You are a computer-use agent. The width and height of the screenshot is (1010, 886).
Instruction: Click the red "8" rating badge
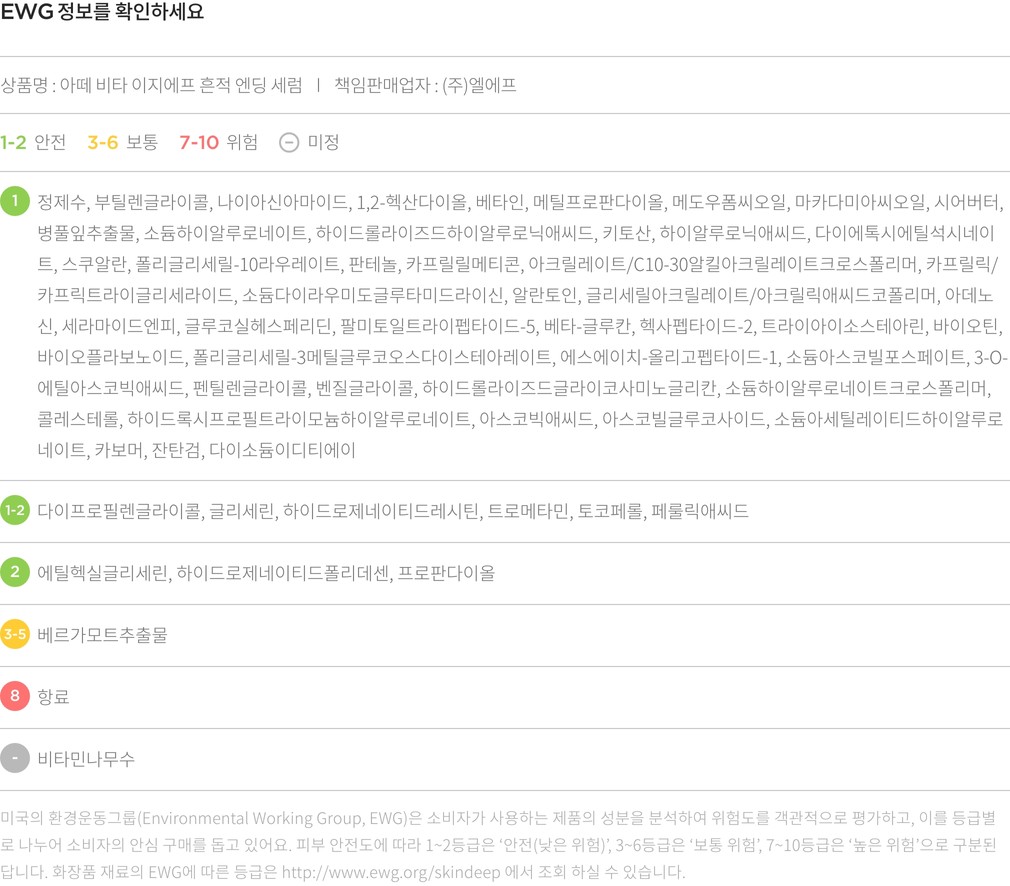click(15, 697)
